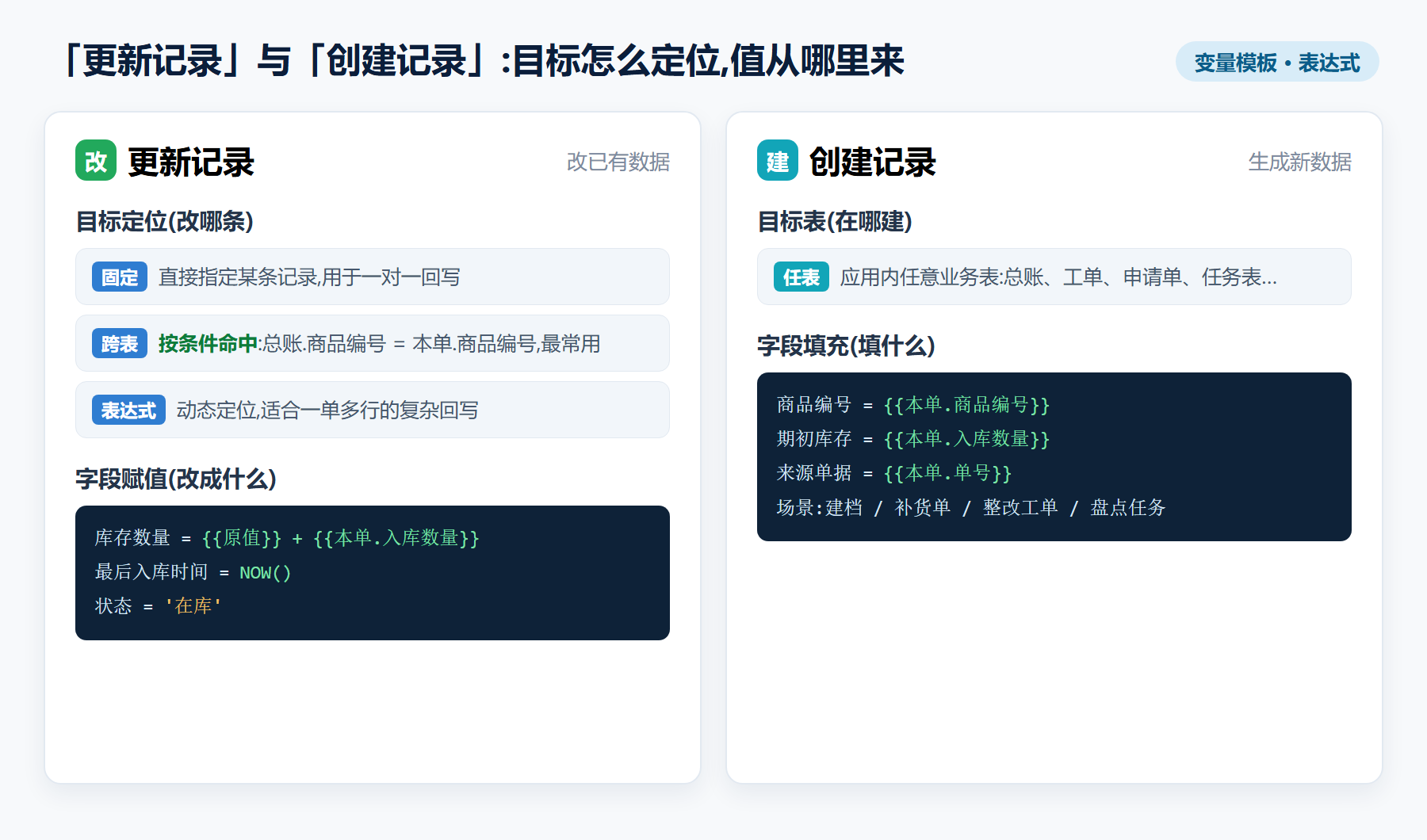Click the 商品编号 = {{本单.商品编号}} code line
Screen dimensions: 1427x840
click(913, 405)
